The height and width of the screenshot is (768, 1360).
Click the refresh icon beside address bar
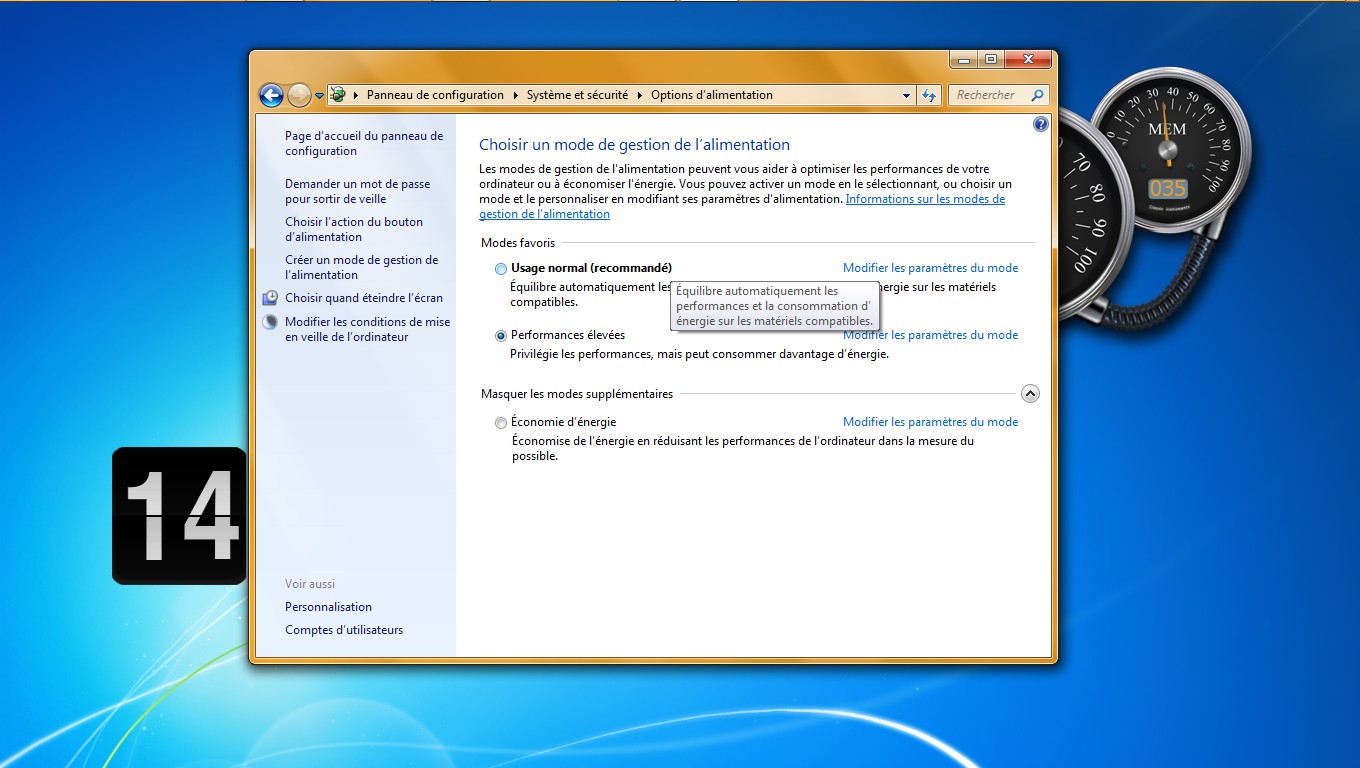click(x=929, y=95)
